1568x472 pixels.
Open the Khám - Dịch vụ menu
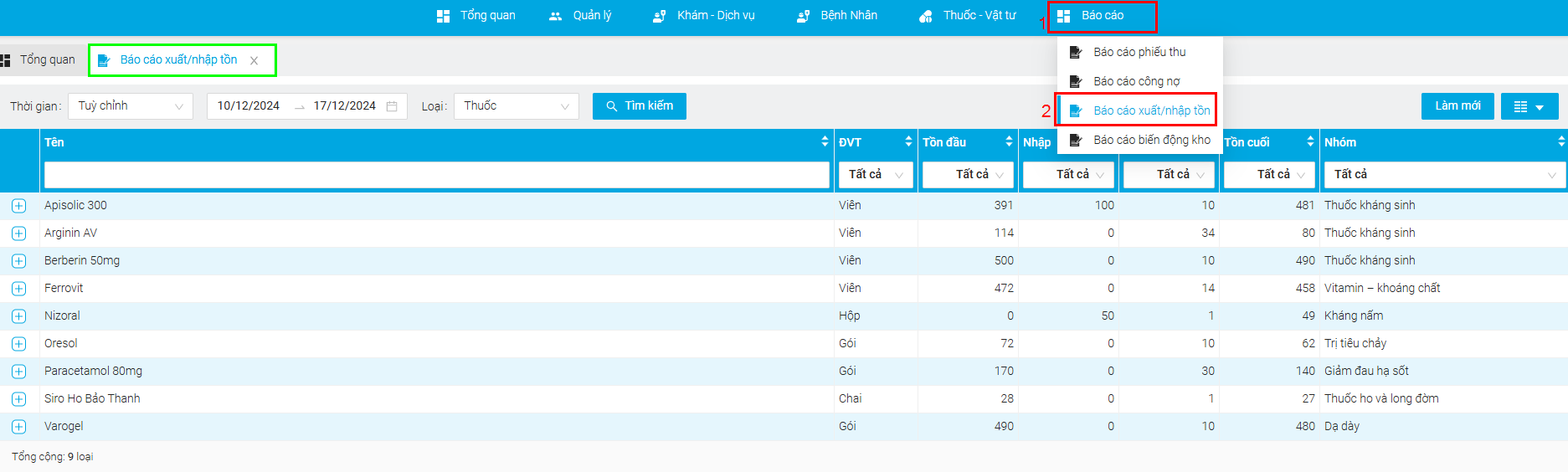coord(704,16)
